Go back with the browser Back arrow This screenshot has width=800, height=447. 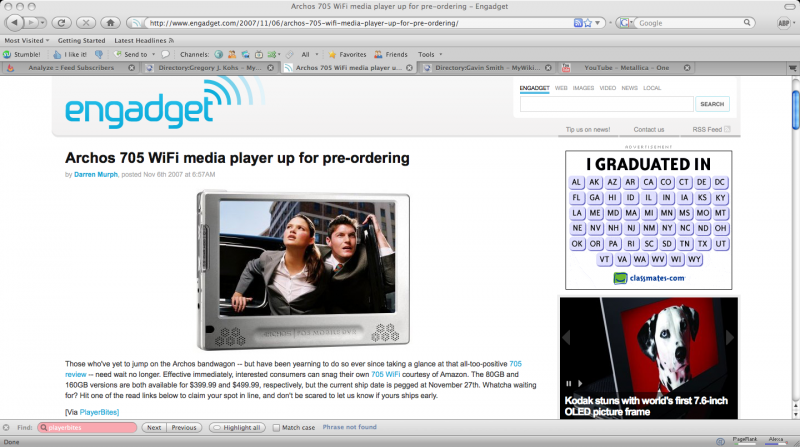point(14,22)
